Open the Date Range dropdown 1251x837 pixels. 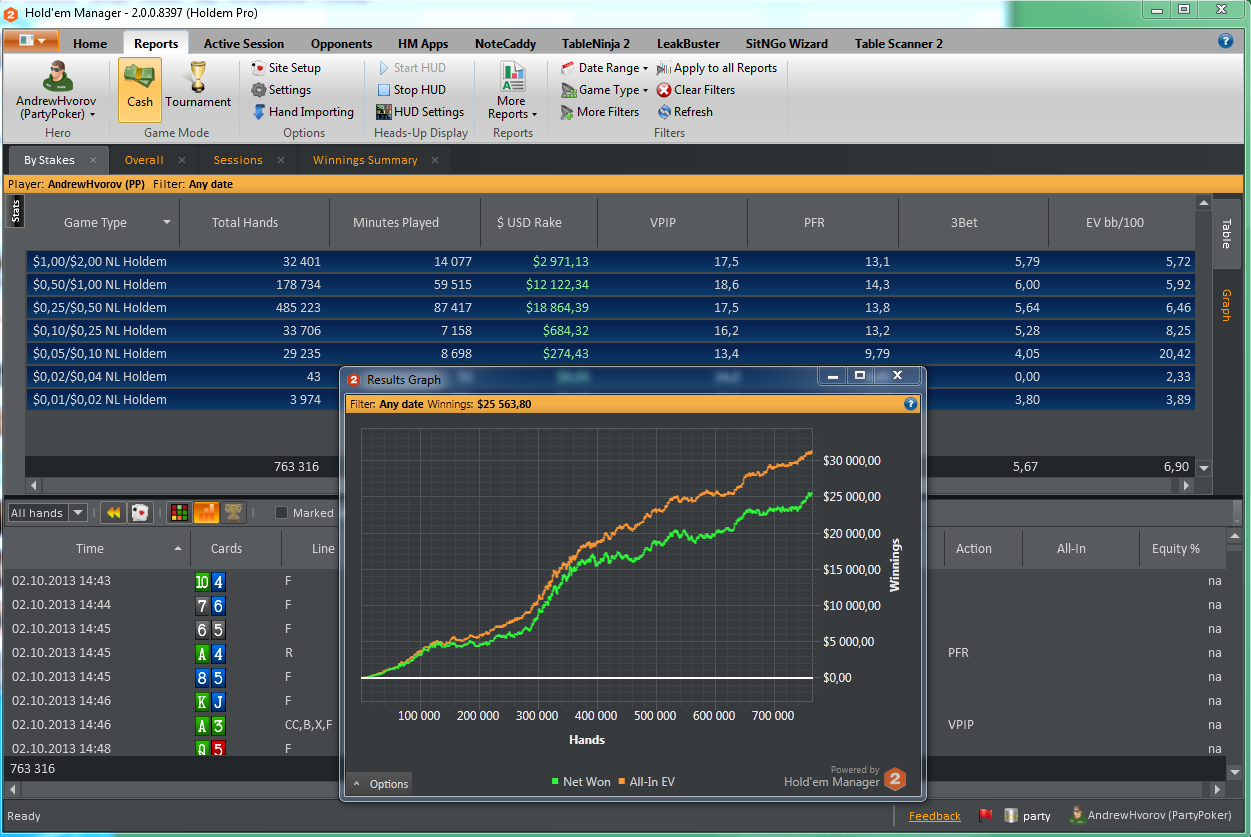pos(604,68)
